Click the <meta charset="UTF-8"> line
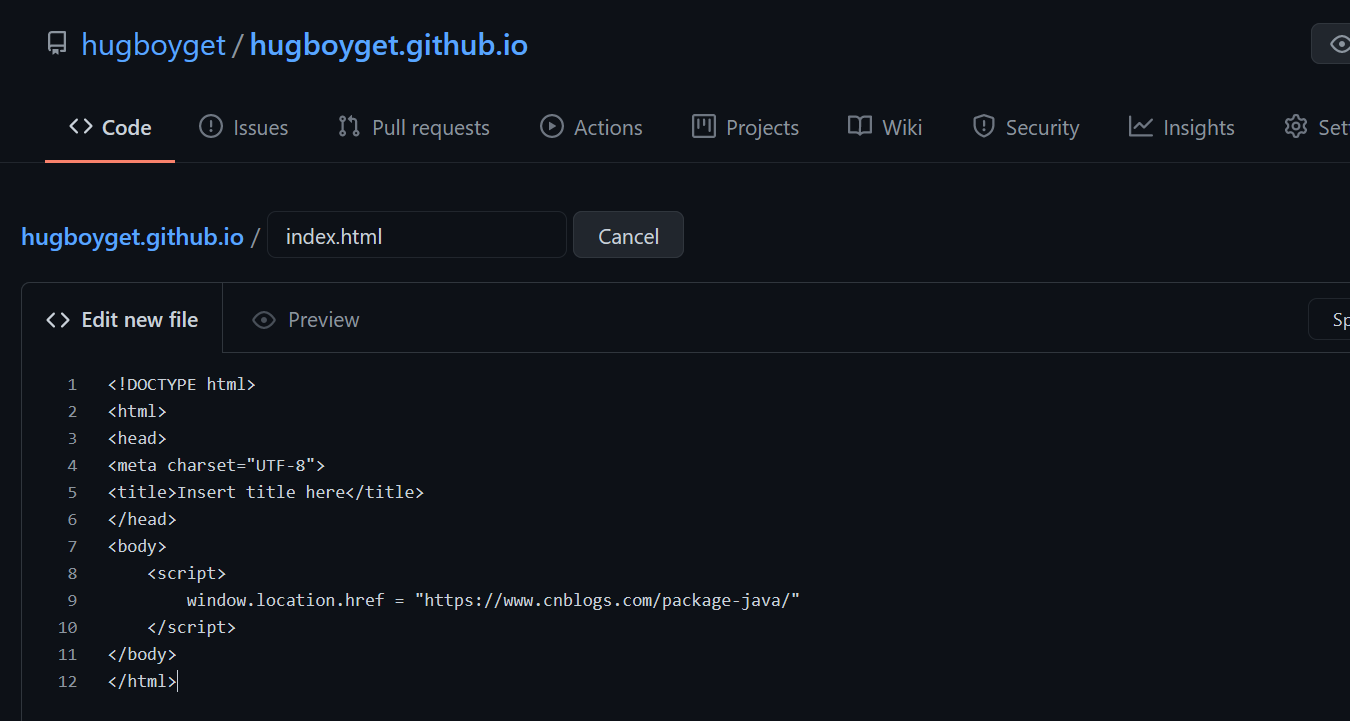This screenshot has width=1350, height=721. click(x=217, y=465)
